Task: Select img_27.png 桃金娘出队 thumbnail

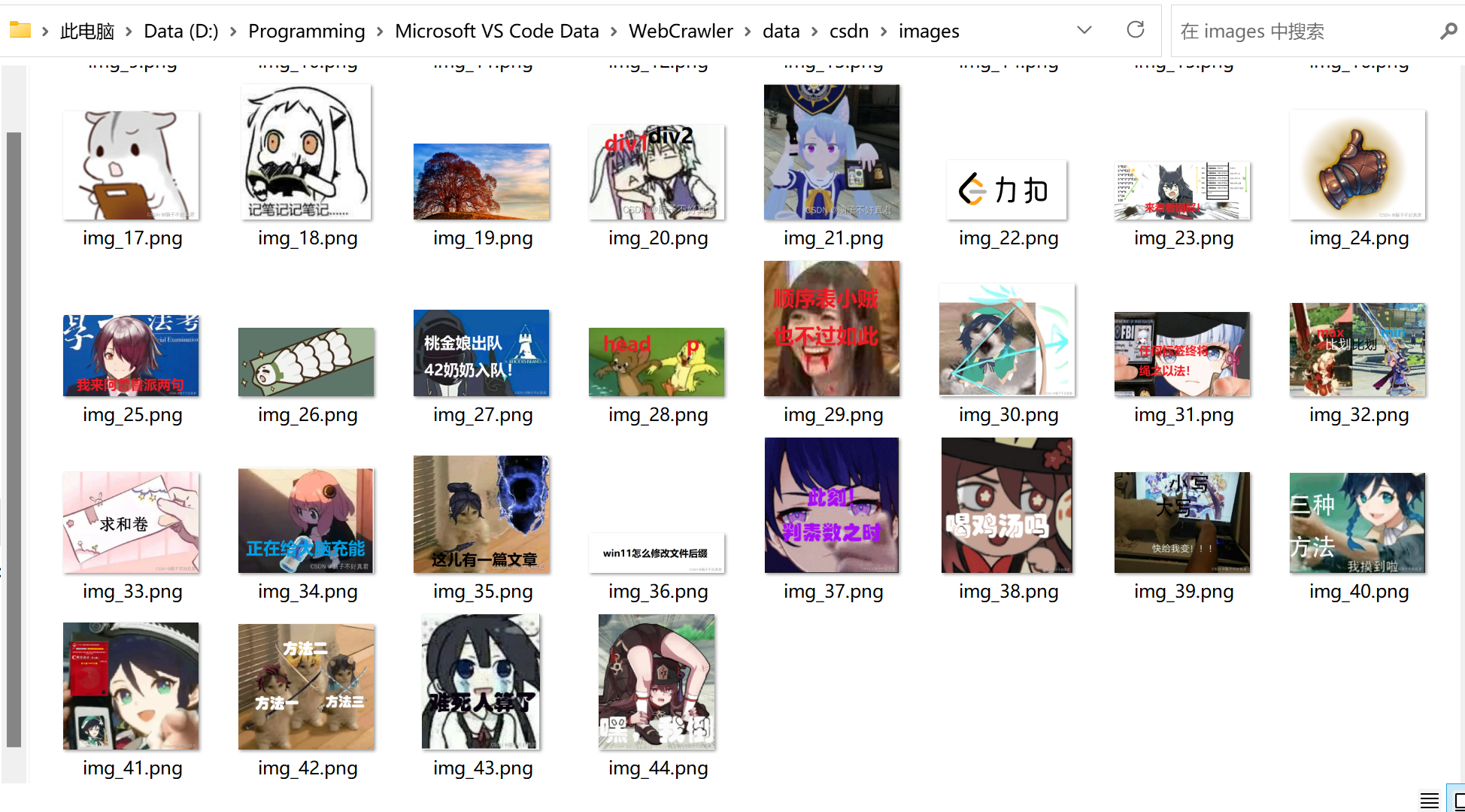Action: point(481,353)
